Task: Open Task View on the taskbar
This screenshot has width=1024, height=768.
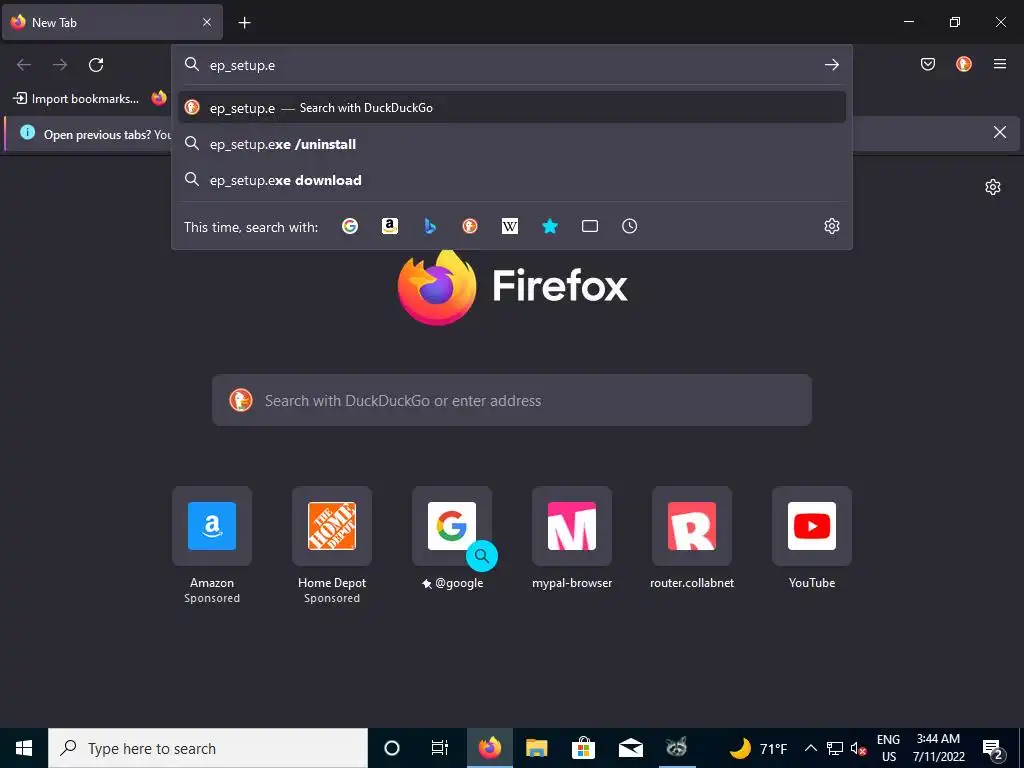Action: tap(440, 748)
